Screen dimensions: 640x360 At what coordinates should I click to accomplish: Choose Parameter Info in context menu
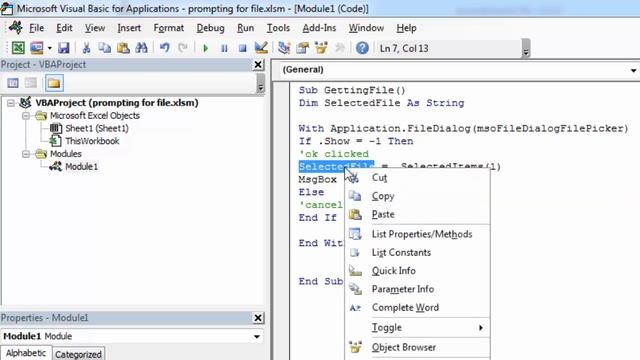417,289
